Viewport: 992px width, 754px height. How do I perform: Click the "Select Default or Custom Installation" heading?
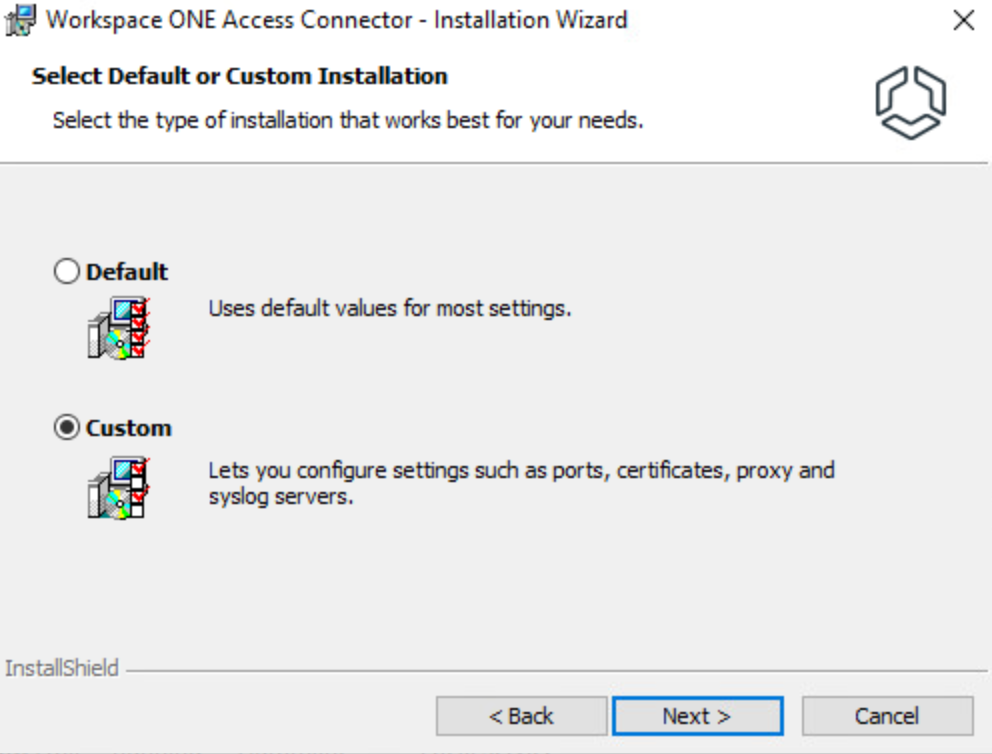point(240,76)
